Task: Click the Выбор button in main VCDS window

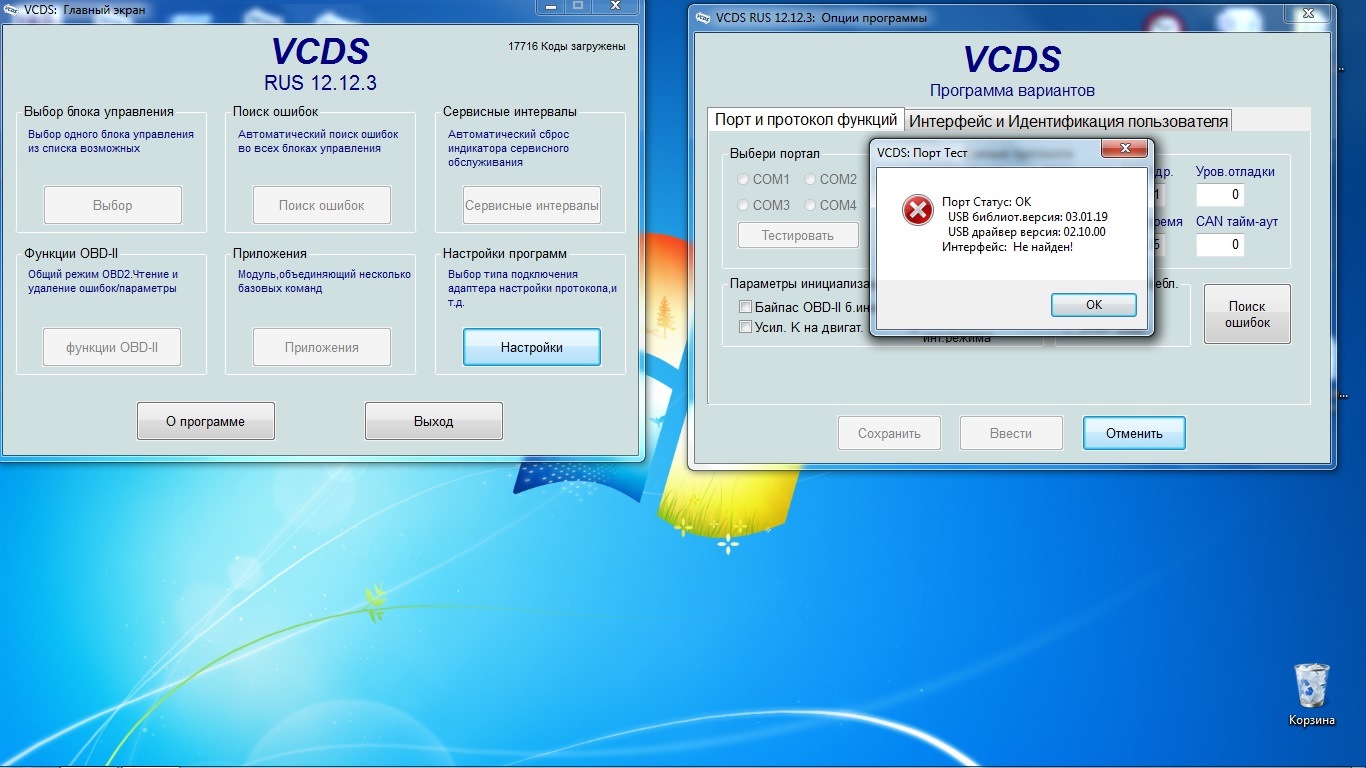Action: (x=113, y=205)
